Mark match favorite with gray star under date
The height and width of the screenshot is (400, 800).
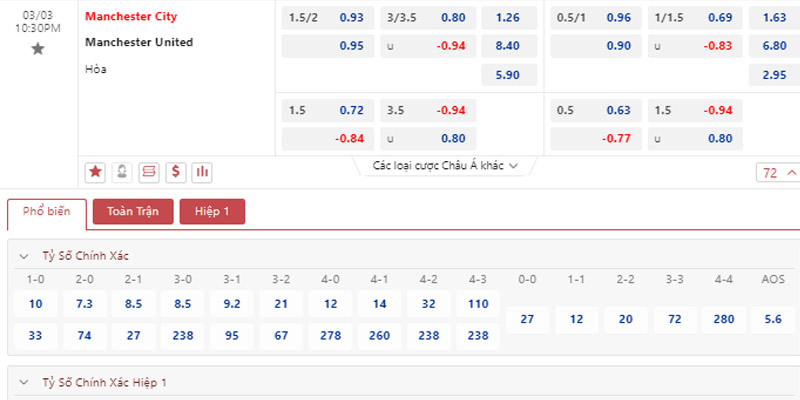pyautogui.click(x=38, y=49)
